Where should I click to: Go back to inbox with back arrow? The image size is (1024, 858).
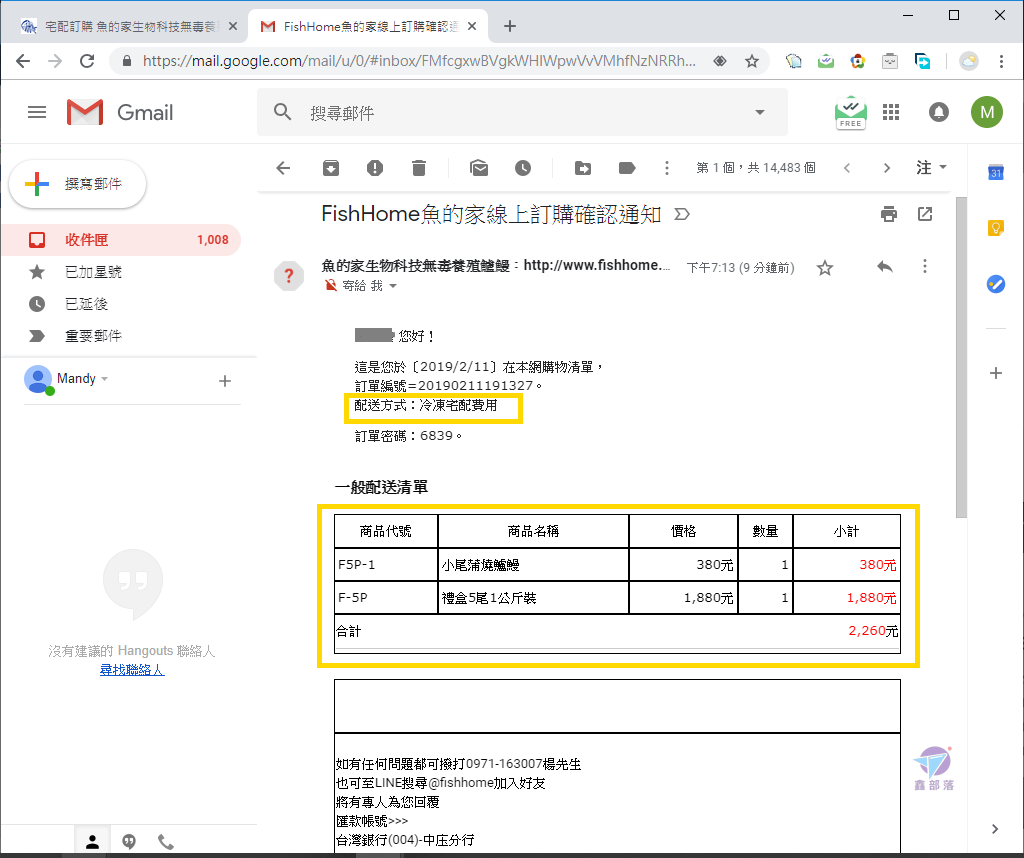(x=283, y=168)
